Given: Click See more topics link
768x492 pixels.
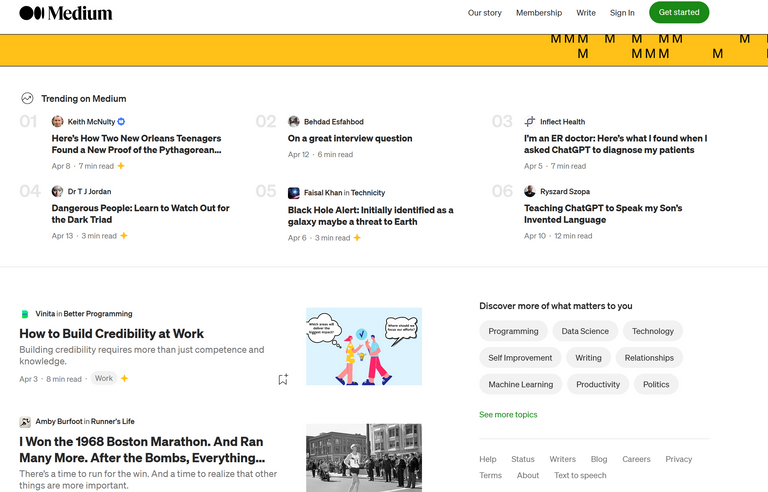Looking at the screenshot, I should [x=508, y=415].
